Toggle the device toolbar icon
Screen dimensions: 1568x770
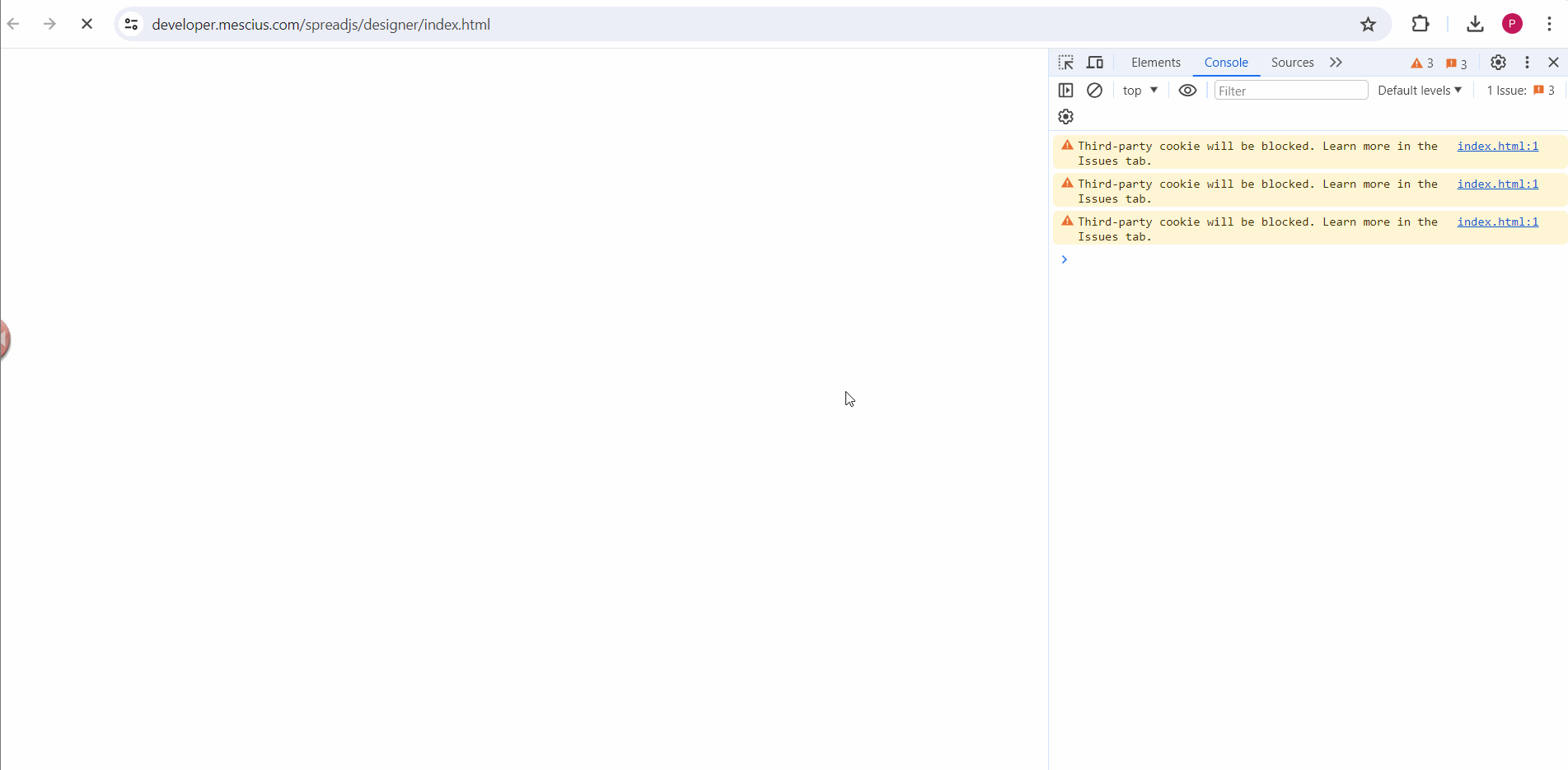[1095, 63]
